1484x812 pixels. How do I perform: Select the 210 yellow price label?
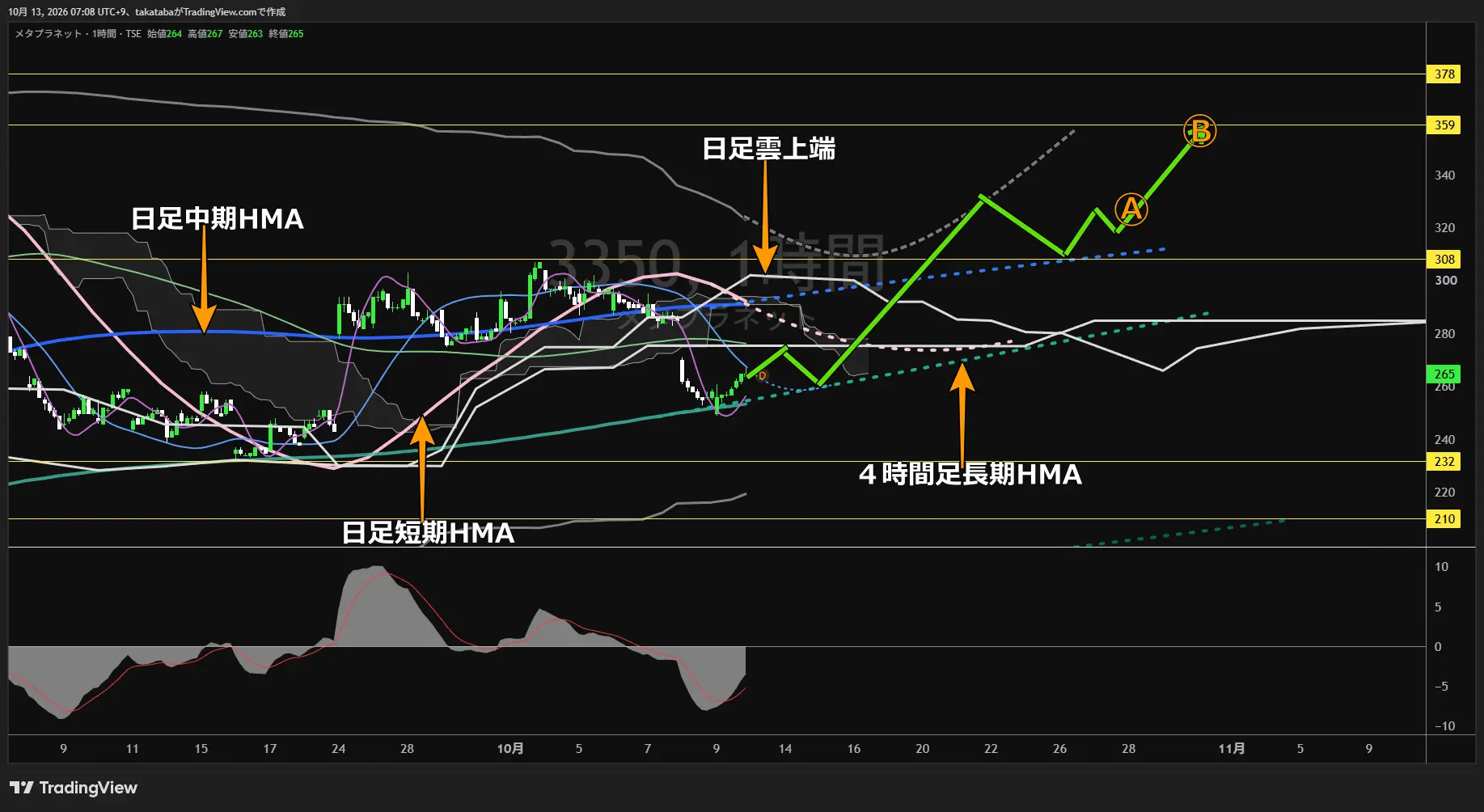click(x=1444, y=519)
